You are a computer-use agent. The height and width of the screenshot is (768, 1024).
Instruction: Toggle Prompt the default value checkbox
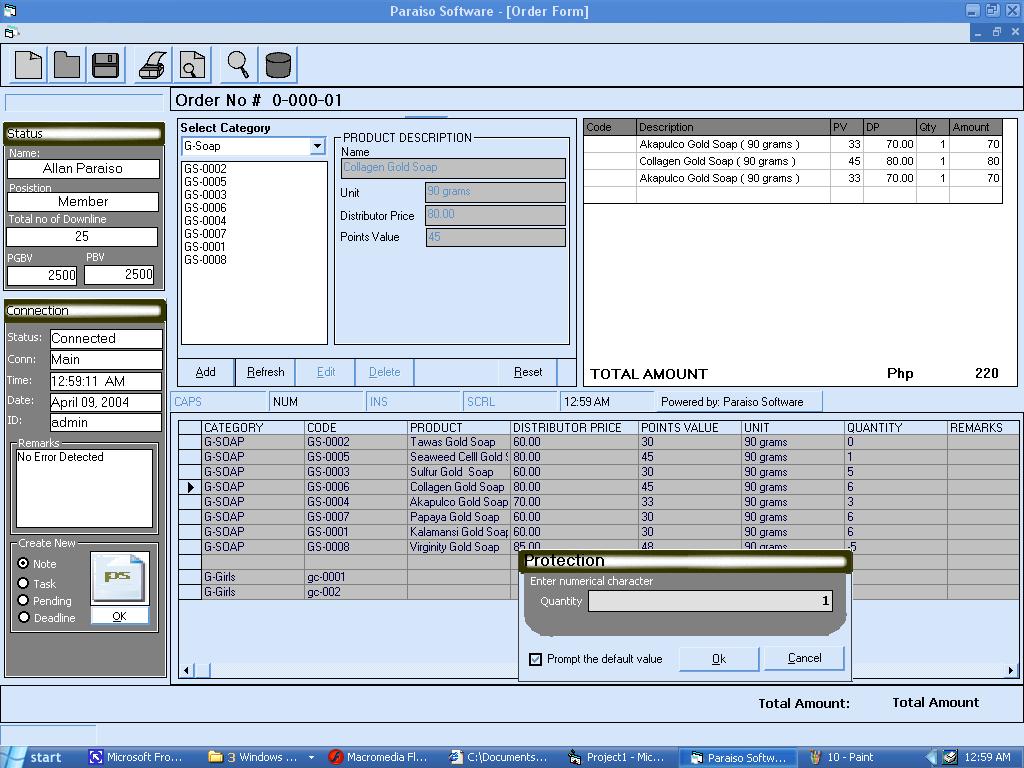pos(536,659)
